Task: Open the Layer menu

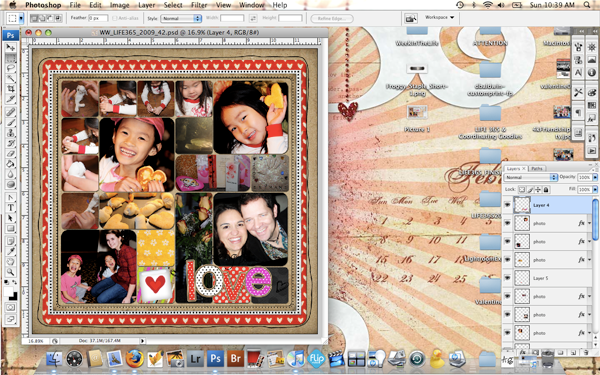Action: click(147, 5)
